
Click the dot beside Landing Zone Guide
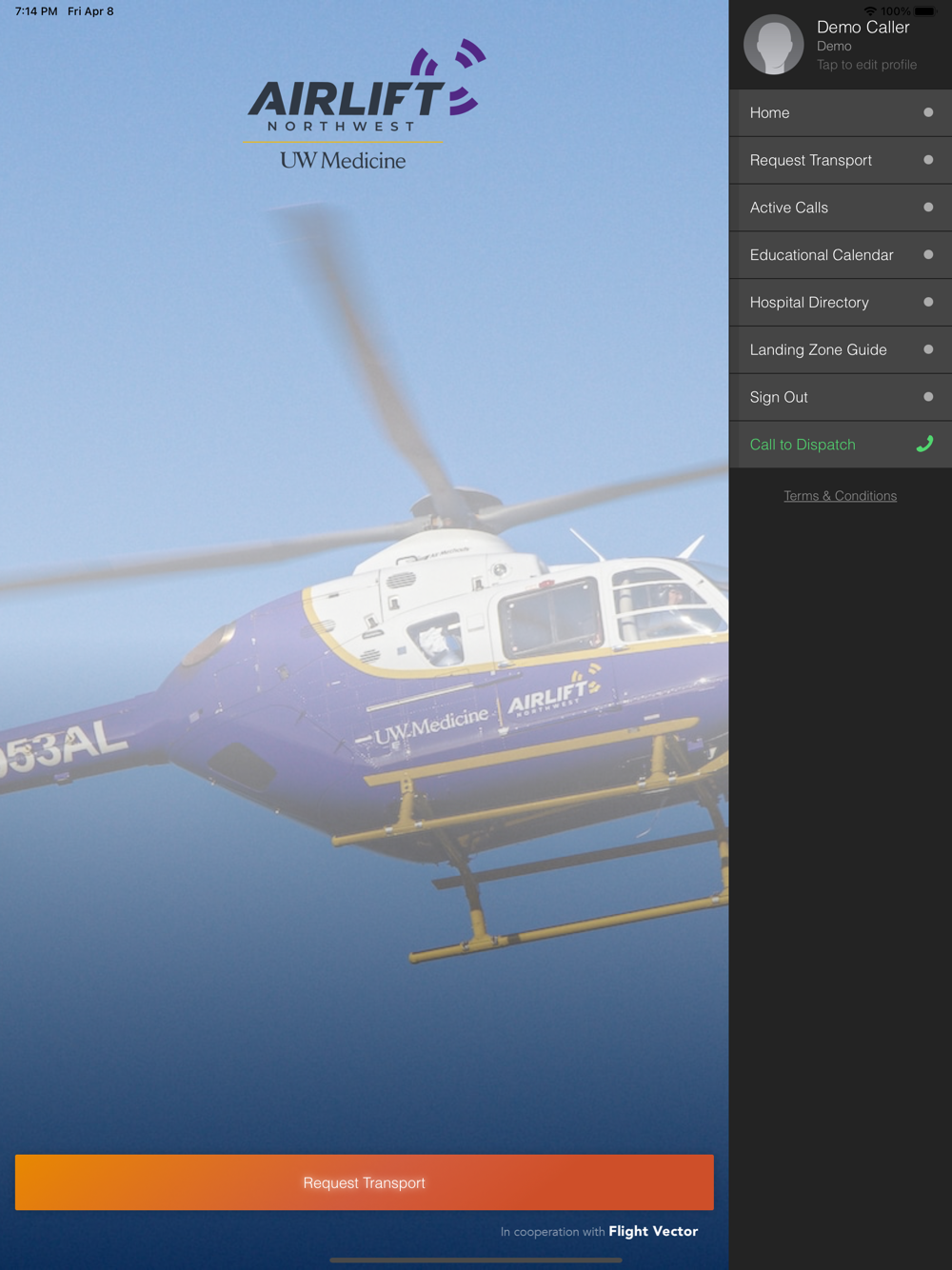[x=928, y=349]
